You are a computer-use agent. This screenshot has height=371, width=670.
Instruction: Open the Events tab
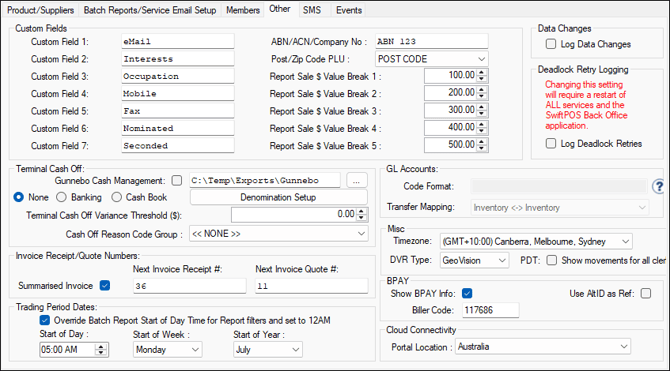[349, 10]
